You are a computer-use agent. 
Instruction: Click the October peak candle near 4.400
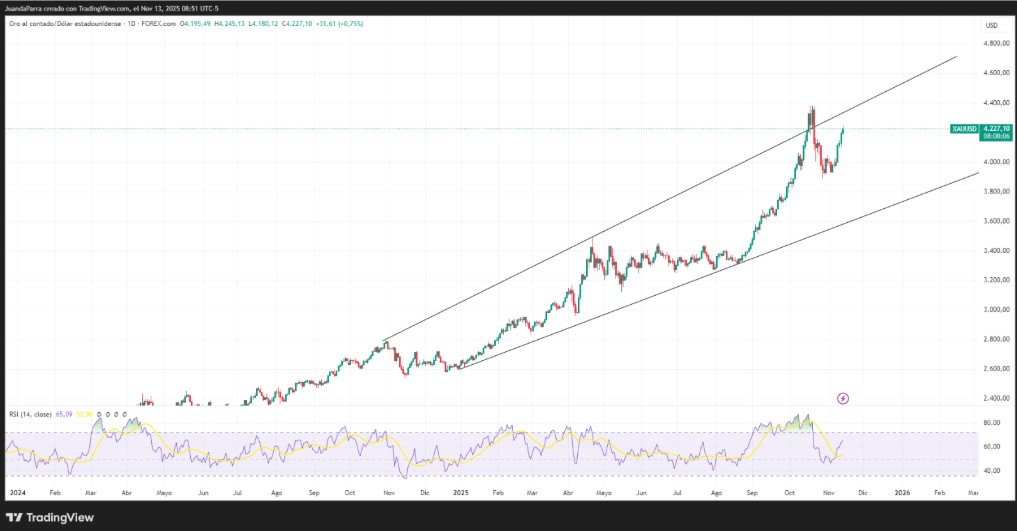pos(812,112)
